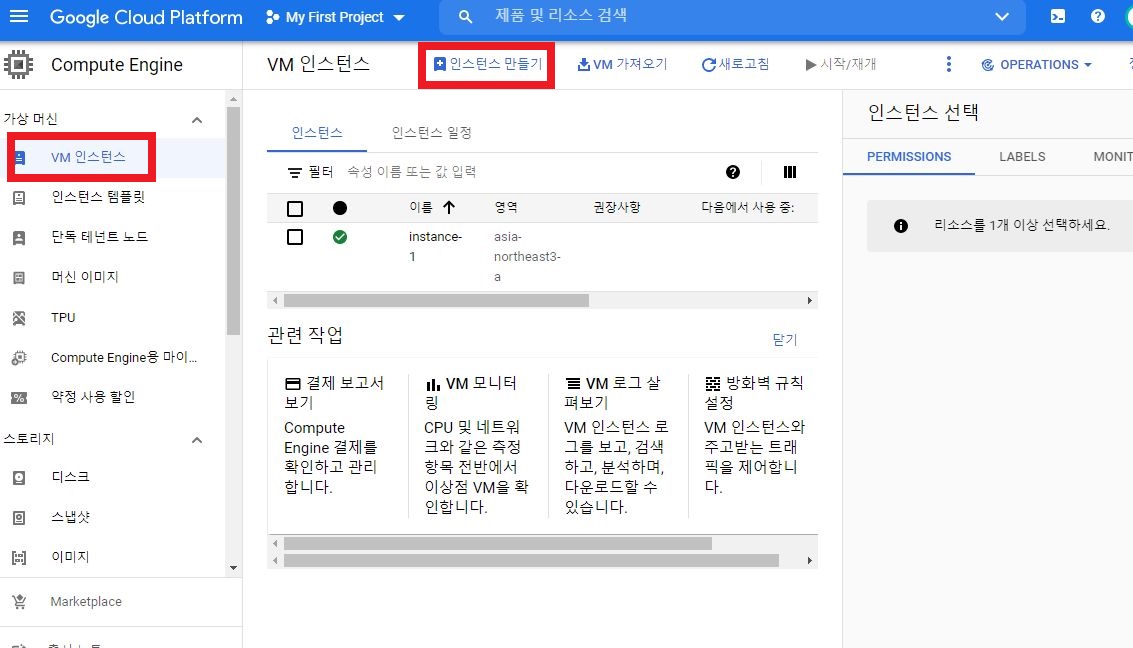1133x648 pixels.
Task: Click the 디스크 icon in the sidebar
Action: (20, 478)
